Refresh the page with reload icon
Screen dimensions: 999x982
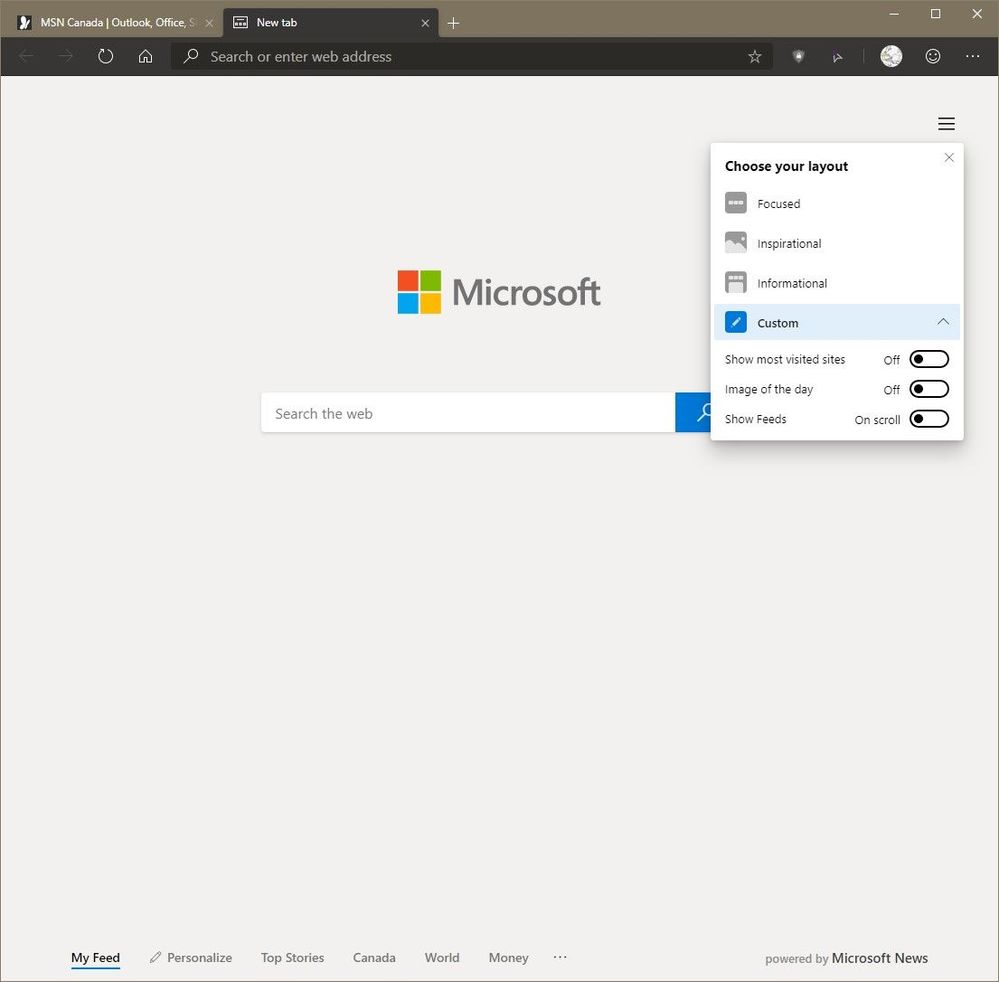[106, 57]
